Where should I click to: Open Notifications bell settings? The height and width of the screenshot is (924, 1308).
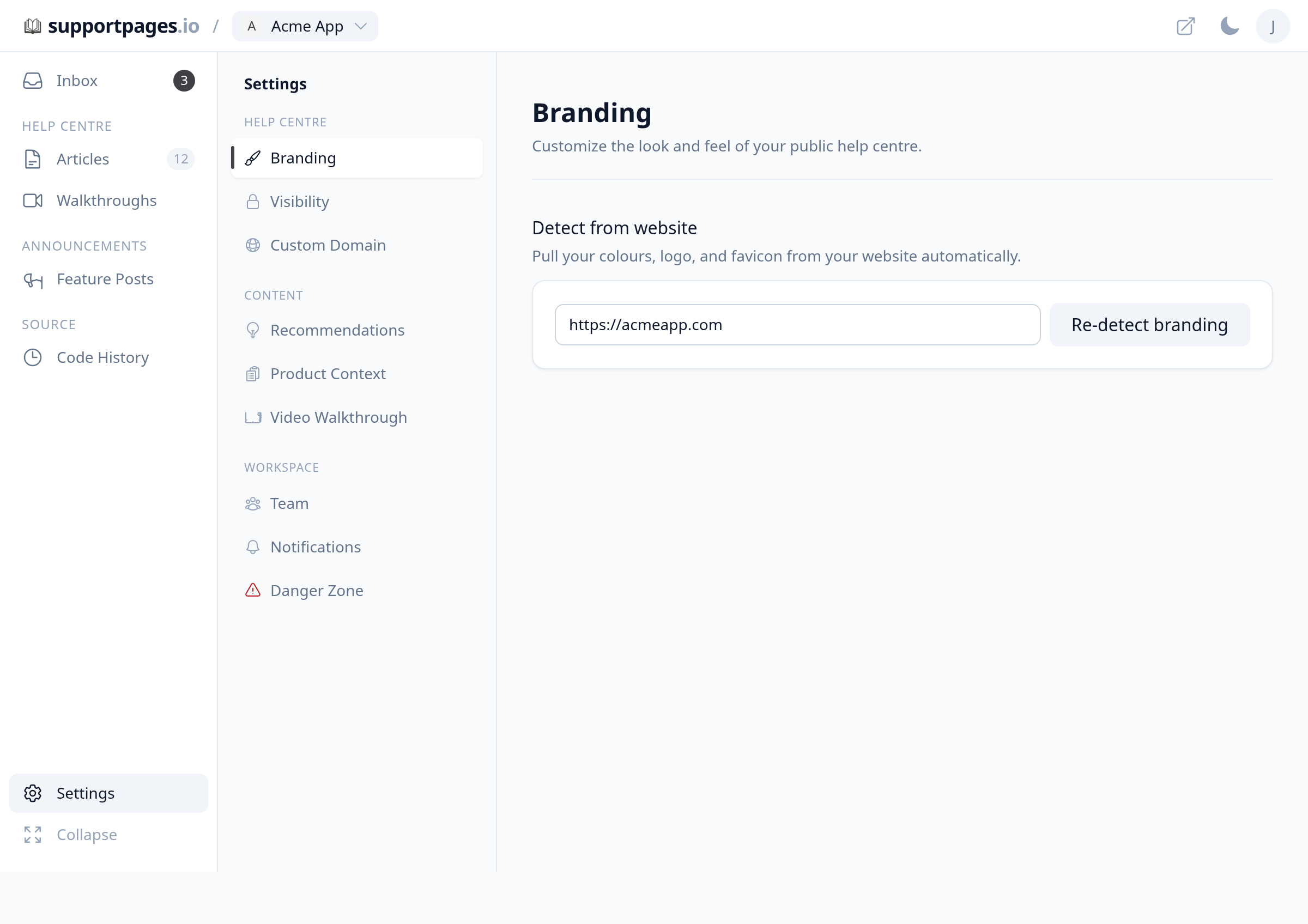point(356,547)
